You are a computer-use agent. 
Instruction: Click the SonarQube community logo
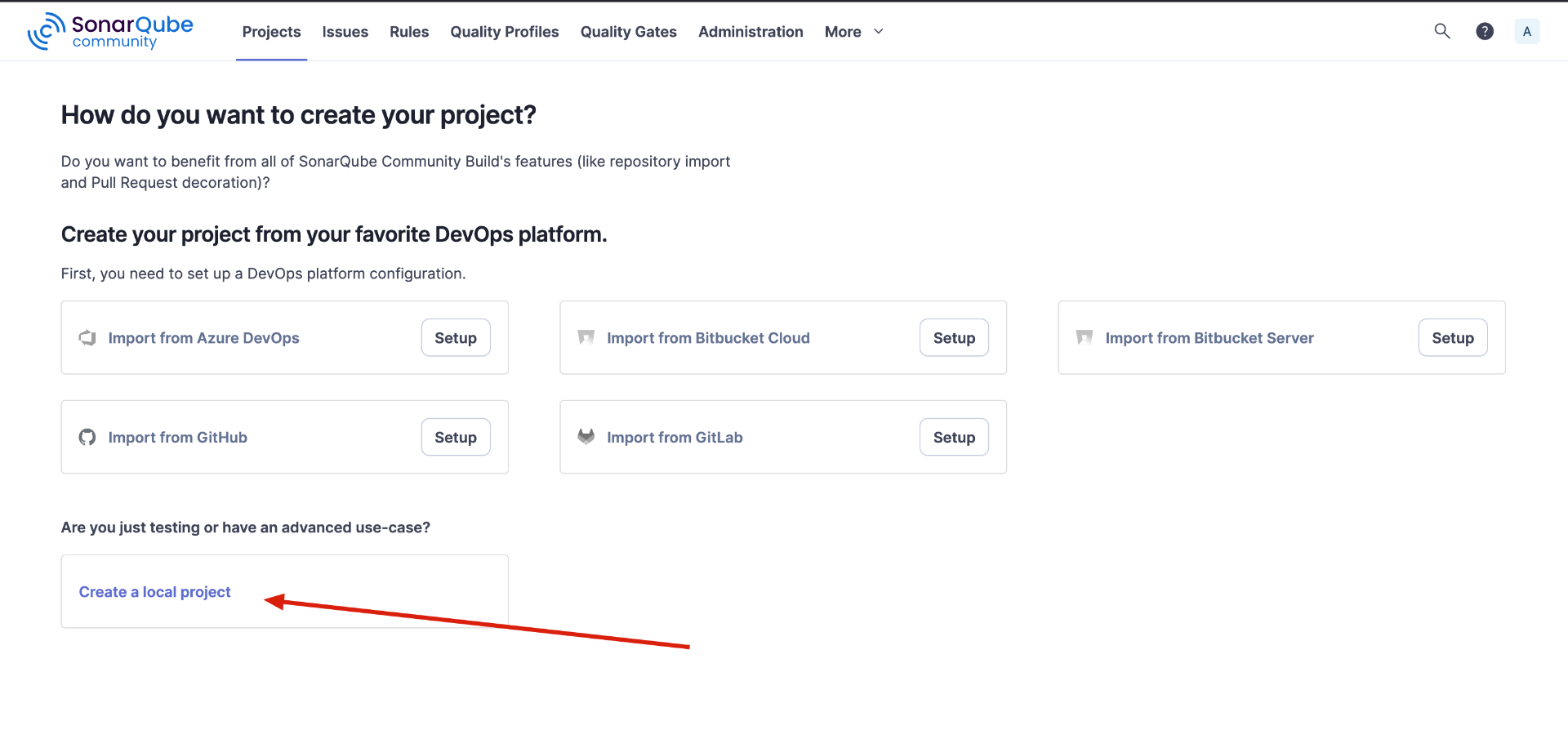tap(110, 31)
